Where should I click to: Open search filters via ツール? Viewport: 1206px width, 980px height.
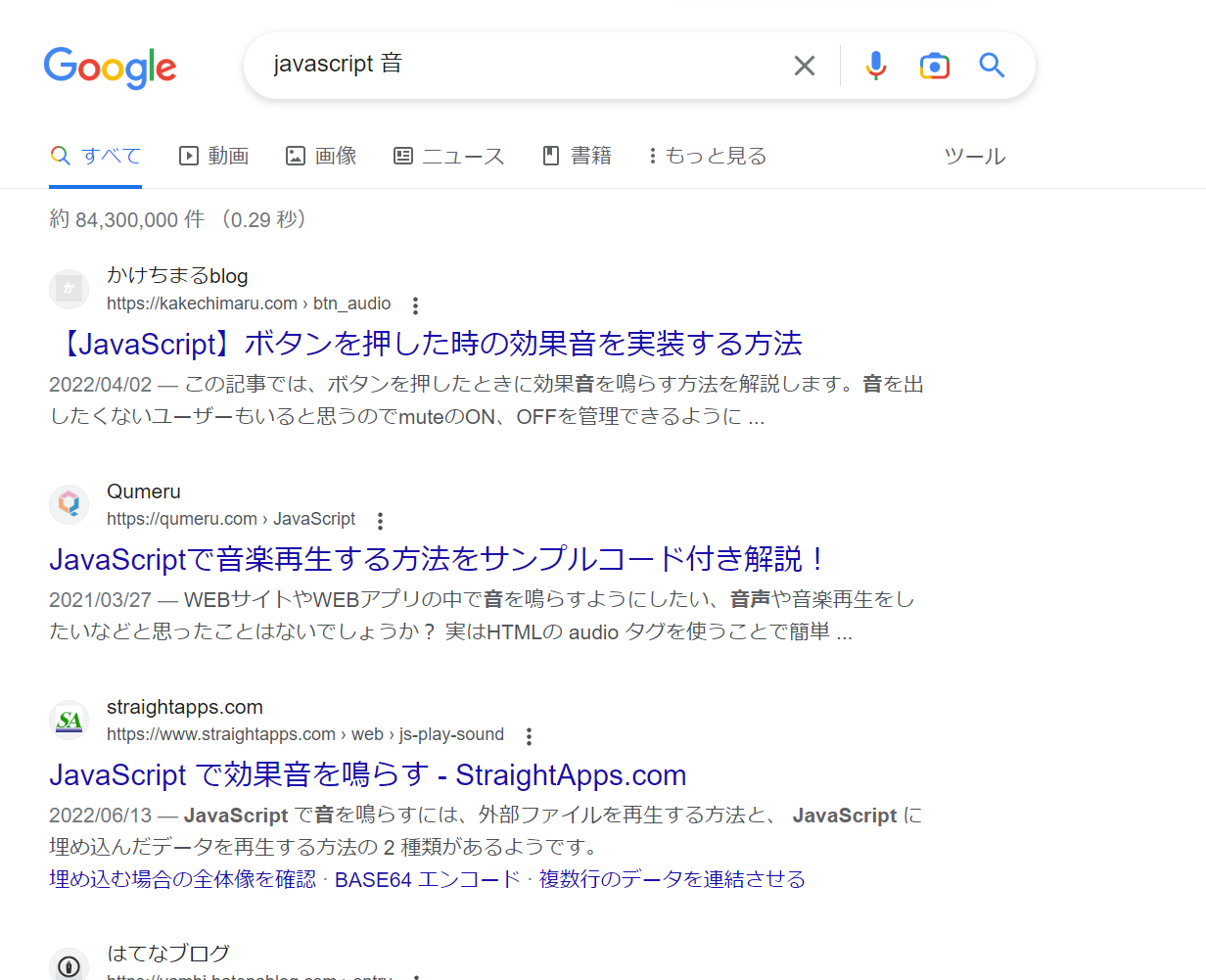[x=974, y=156]
